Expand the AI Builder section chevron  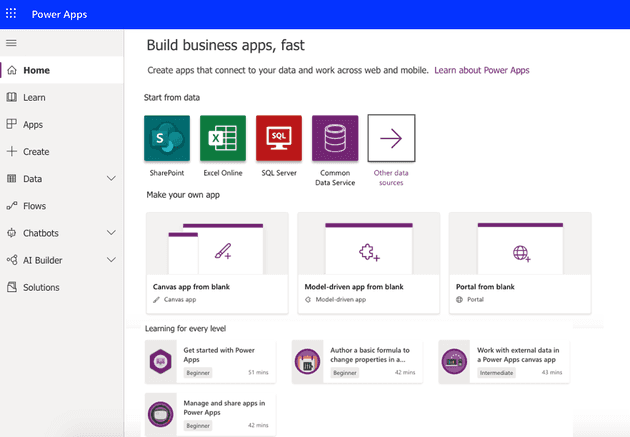[x=111, y=260]
